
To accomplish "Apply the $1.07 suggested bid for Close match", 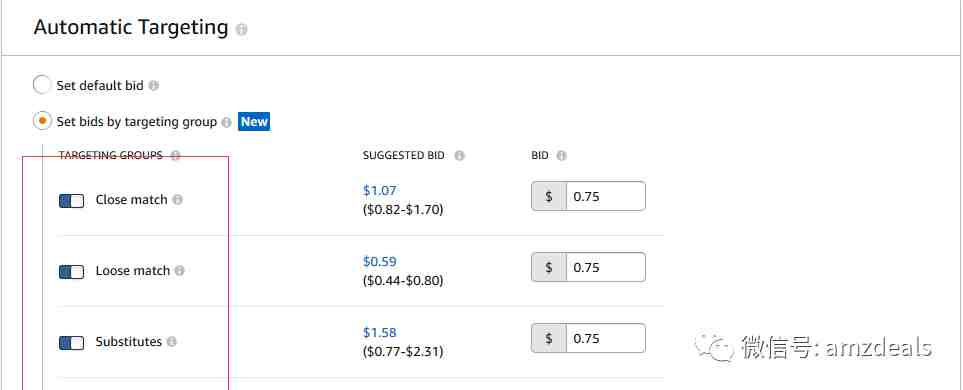I will click(x=380, y=190).
